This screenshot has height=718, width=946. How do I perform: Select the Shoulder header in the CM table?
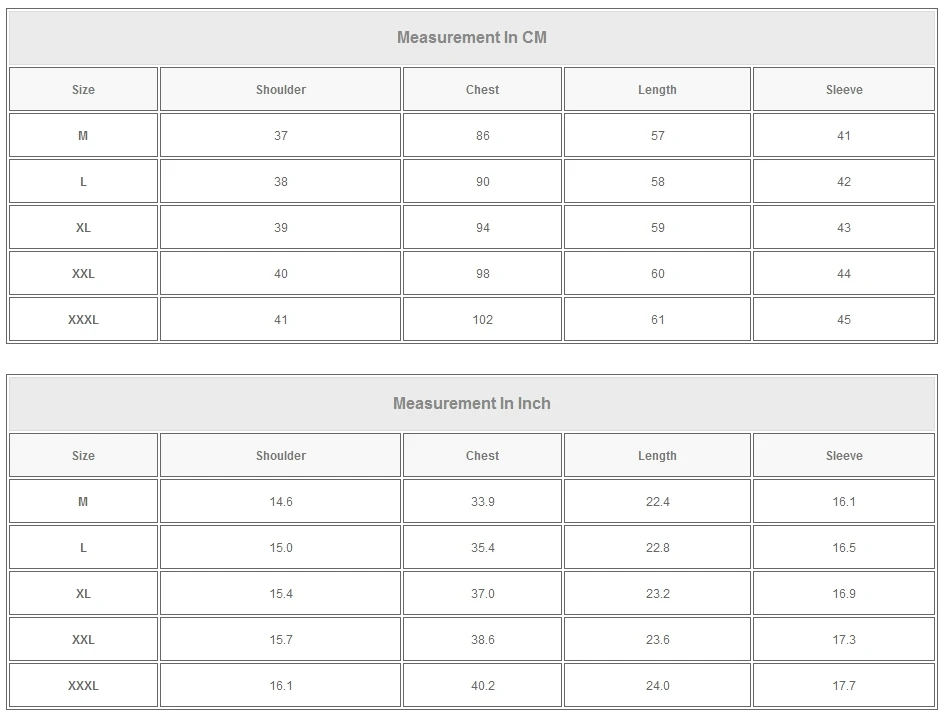(x=281, y=90)
